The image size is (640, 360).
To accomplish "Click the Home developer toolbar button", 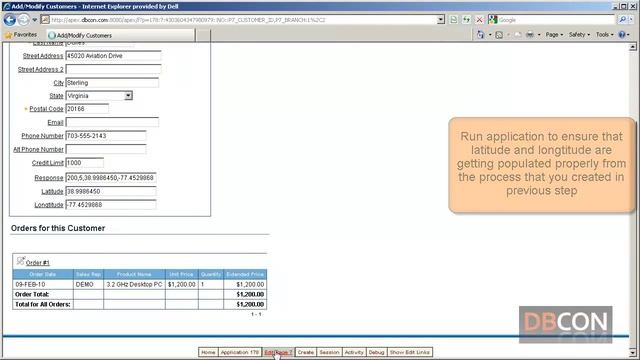I will [208, 352].
